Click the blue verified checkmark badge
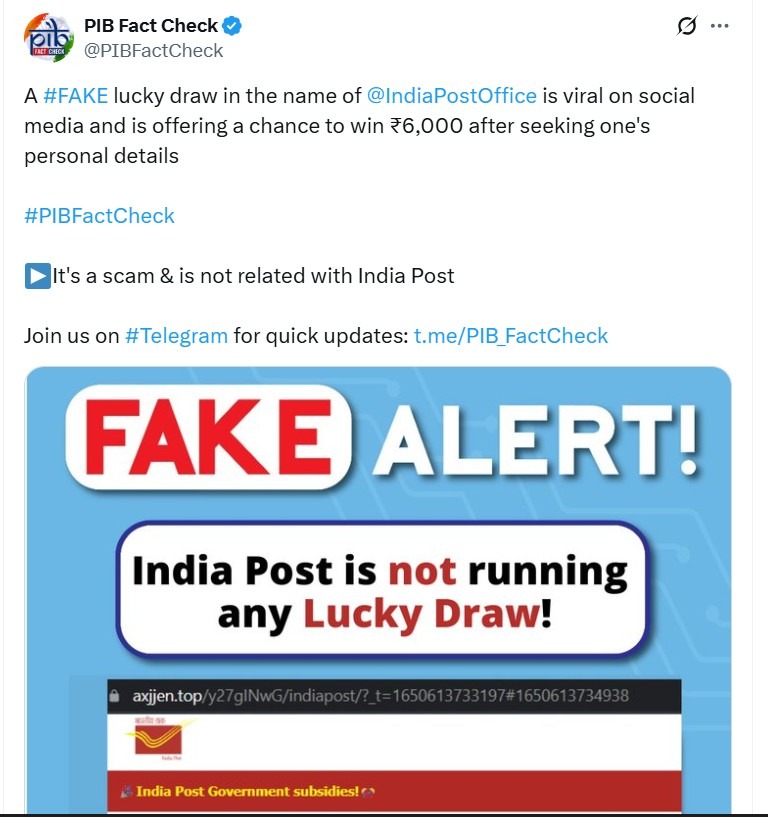This screenshot has width=768, height=817. [232, 26]
